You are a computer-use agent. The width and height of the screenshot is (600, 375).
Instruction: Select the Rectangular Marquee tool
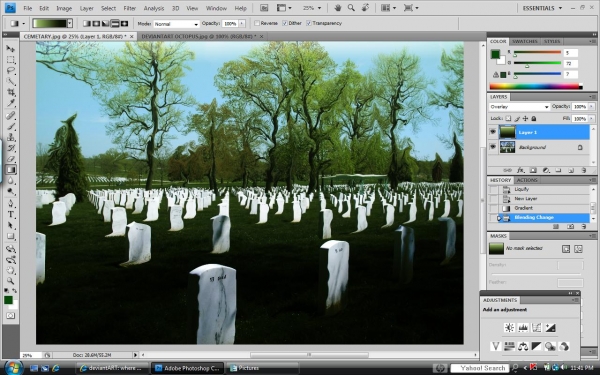coord(11,60)
